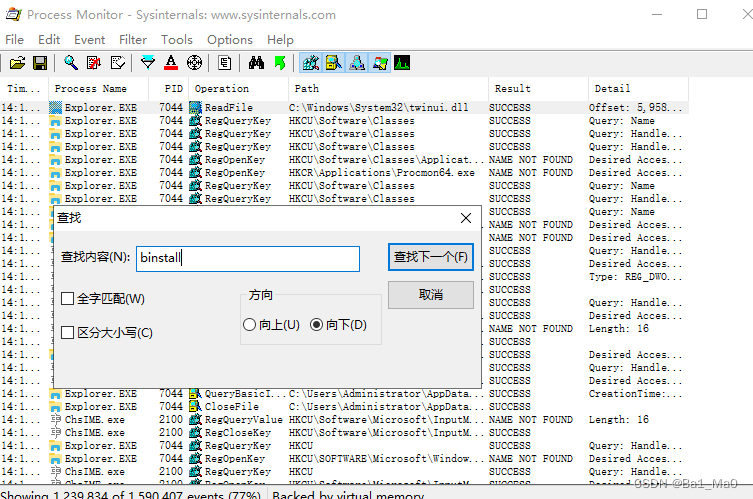The image size is (753, 499).
Task: Select the 向上(U) radio button
Action: pyautogui.click(x=249, y=325)
